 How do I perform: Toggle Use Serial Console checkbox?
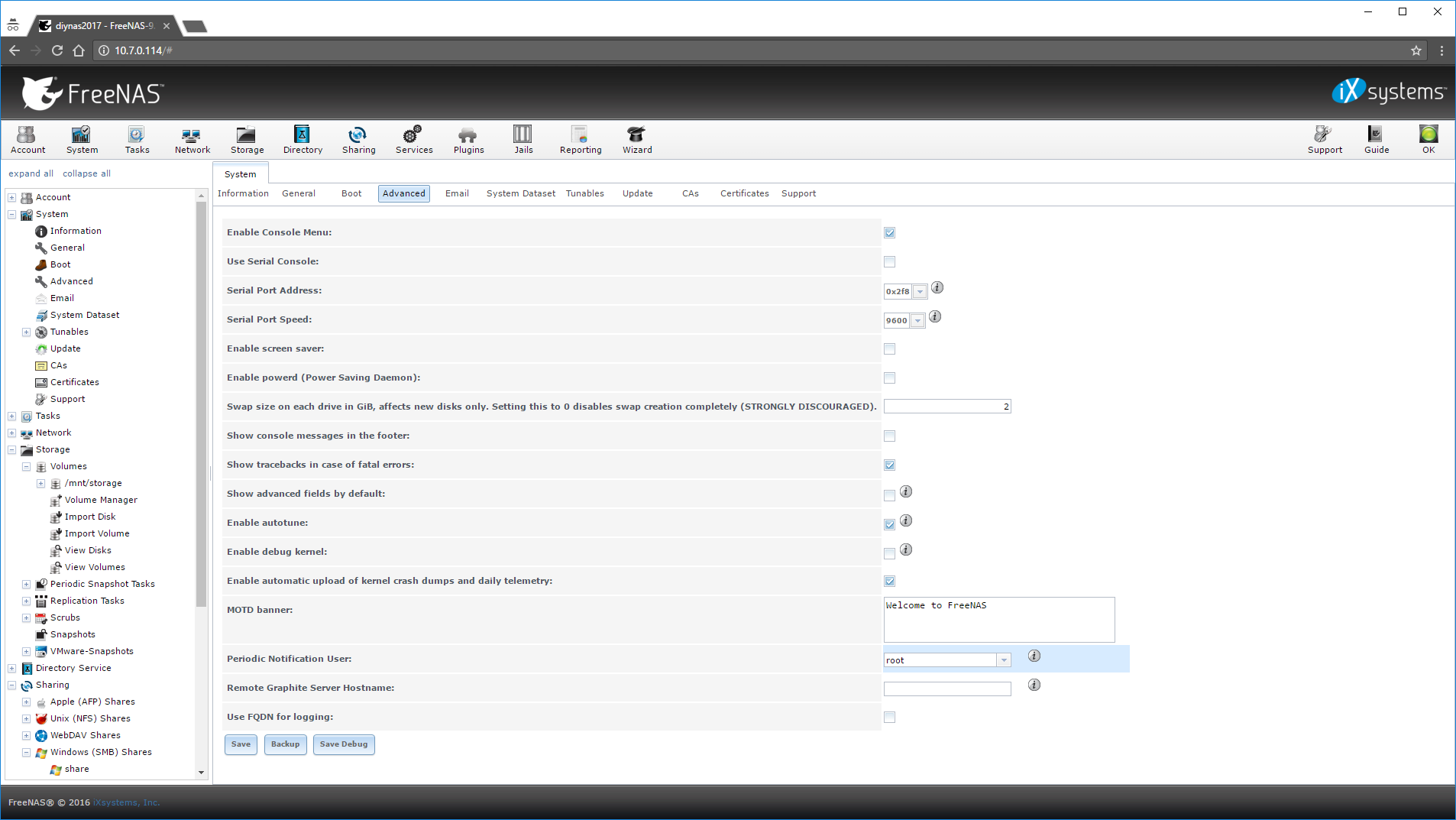[889, 262]
